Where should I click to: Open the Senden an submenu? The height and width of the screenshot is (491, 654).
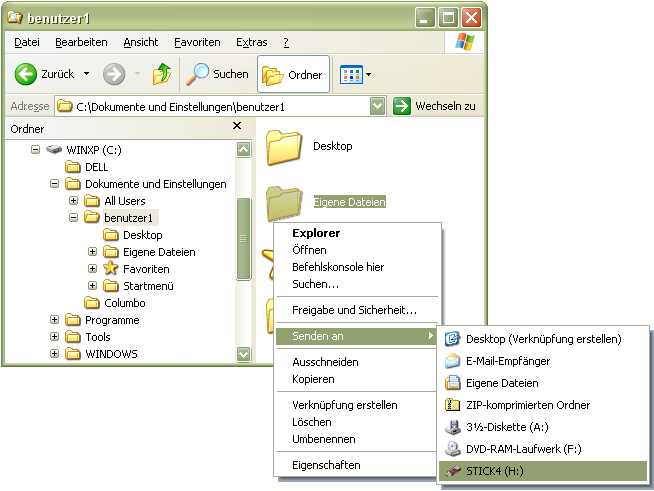pyautogui.click(x=357, y=336)
